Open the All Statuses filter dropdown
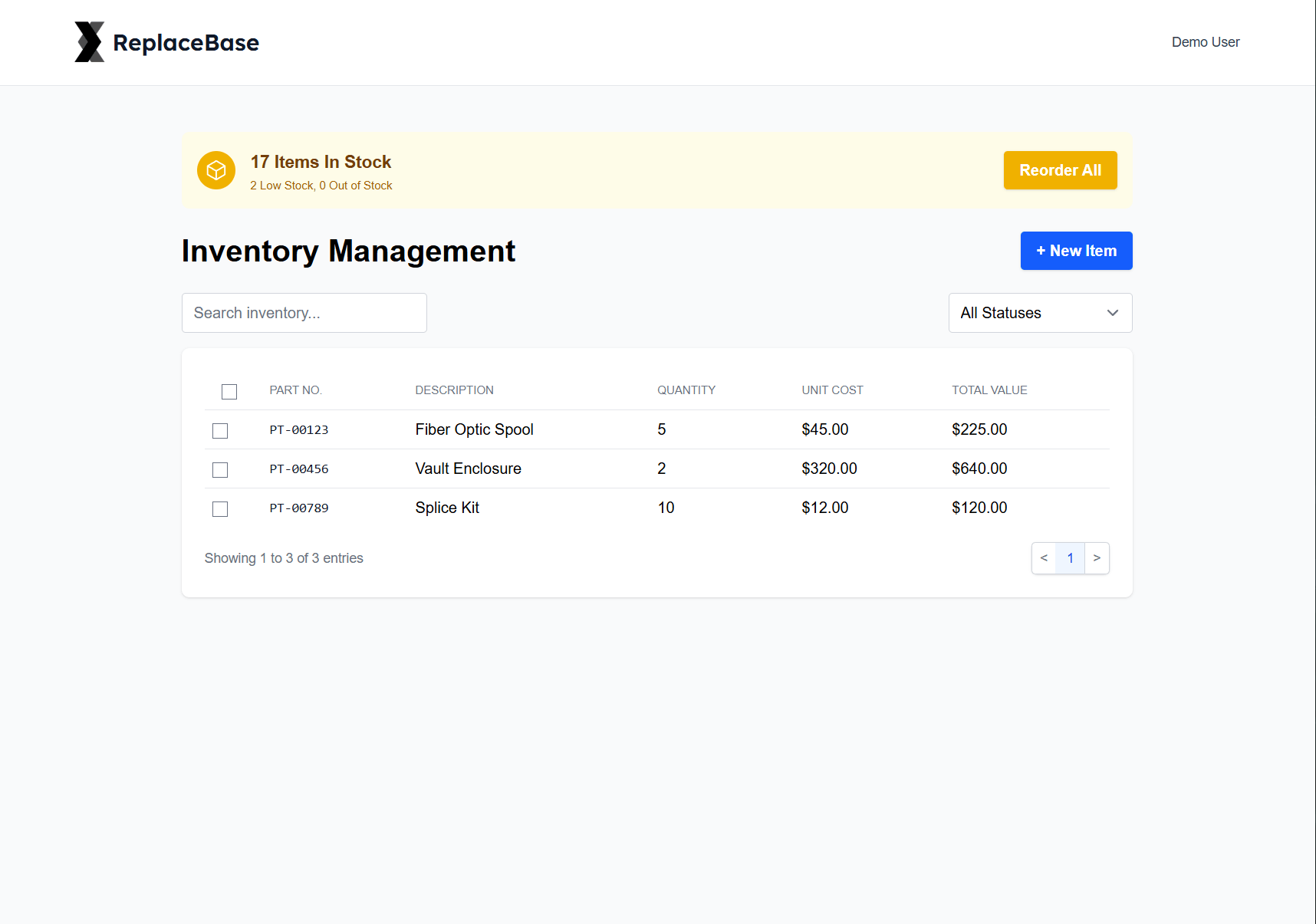 (x=1040, y=313)
